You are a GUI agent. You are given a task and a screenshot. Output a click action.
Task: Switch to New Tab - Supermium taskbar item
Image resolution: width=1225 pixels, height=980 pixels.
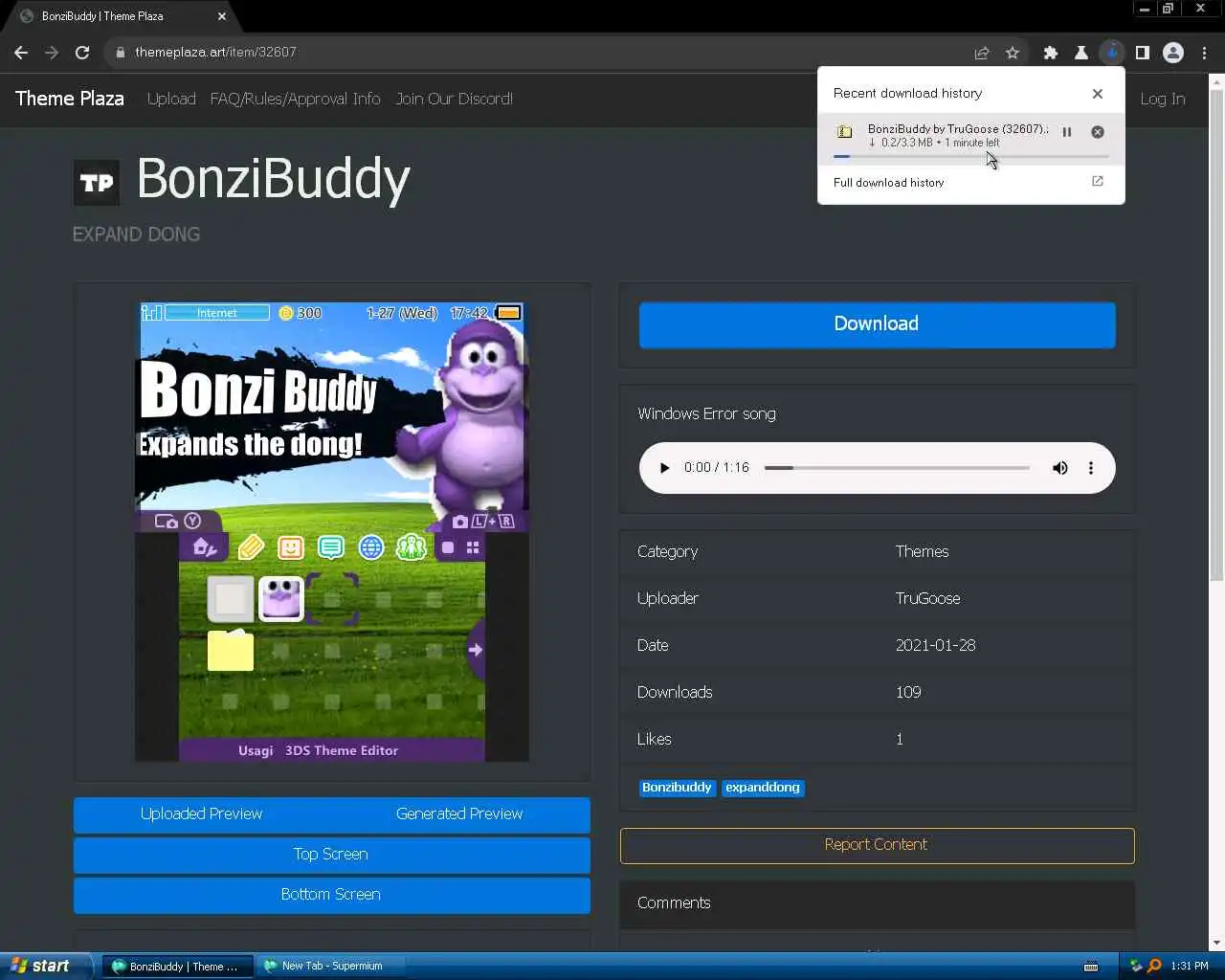click(331, 967)
